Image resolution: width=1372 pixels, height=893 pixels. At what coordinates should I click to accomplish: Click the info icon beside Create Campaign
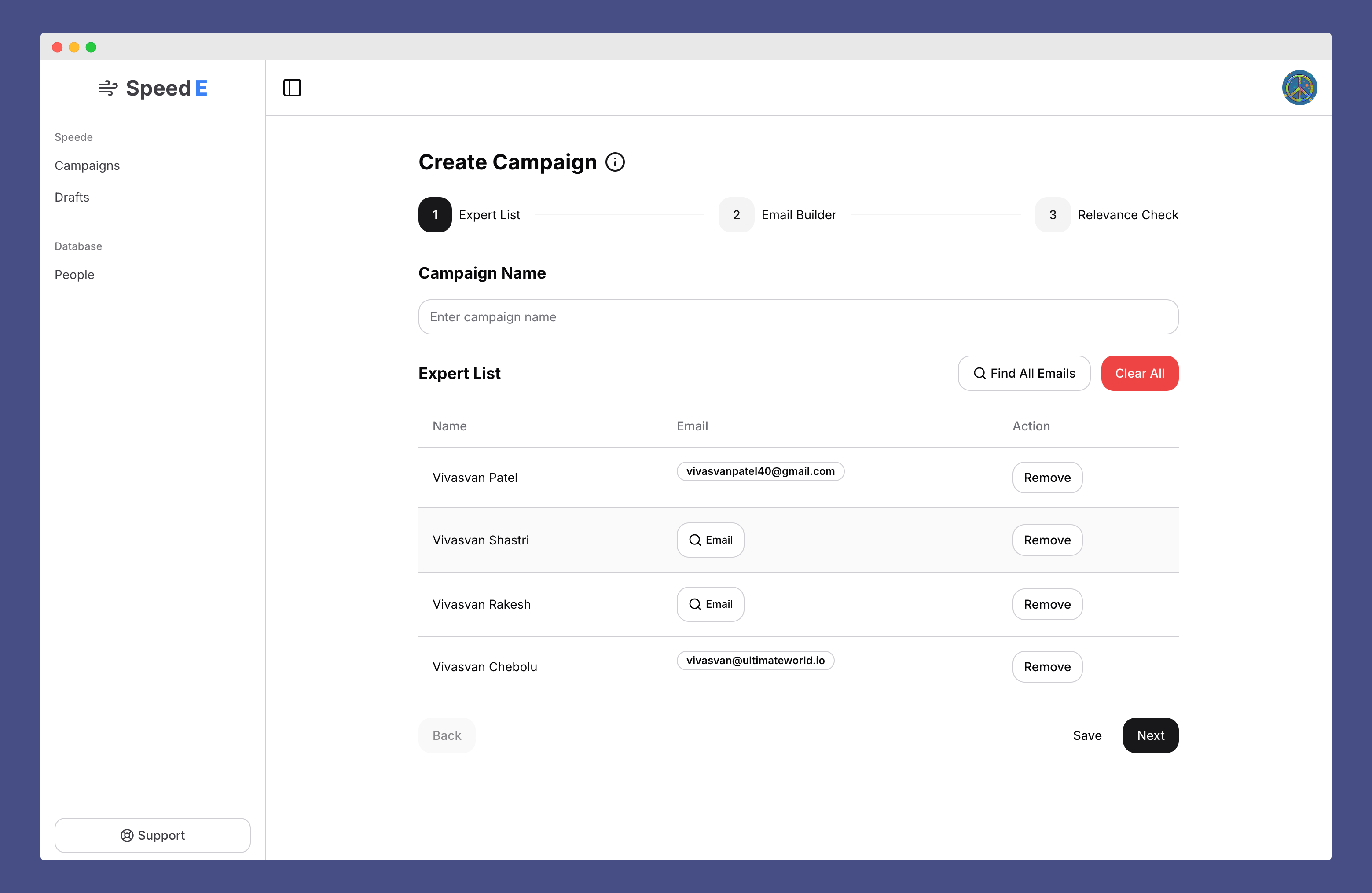615,162
